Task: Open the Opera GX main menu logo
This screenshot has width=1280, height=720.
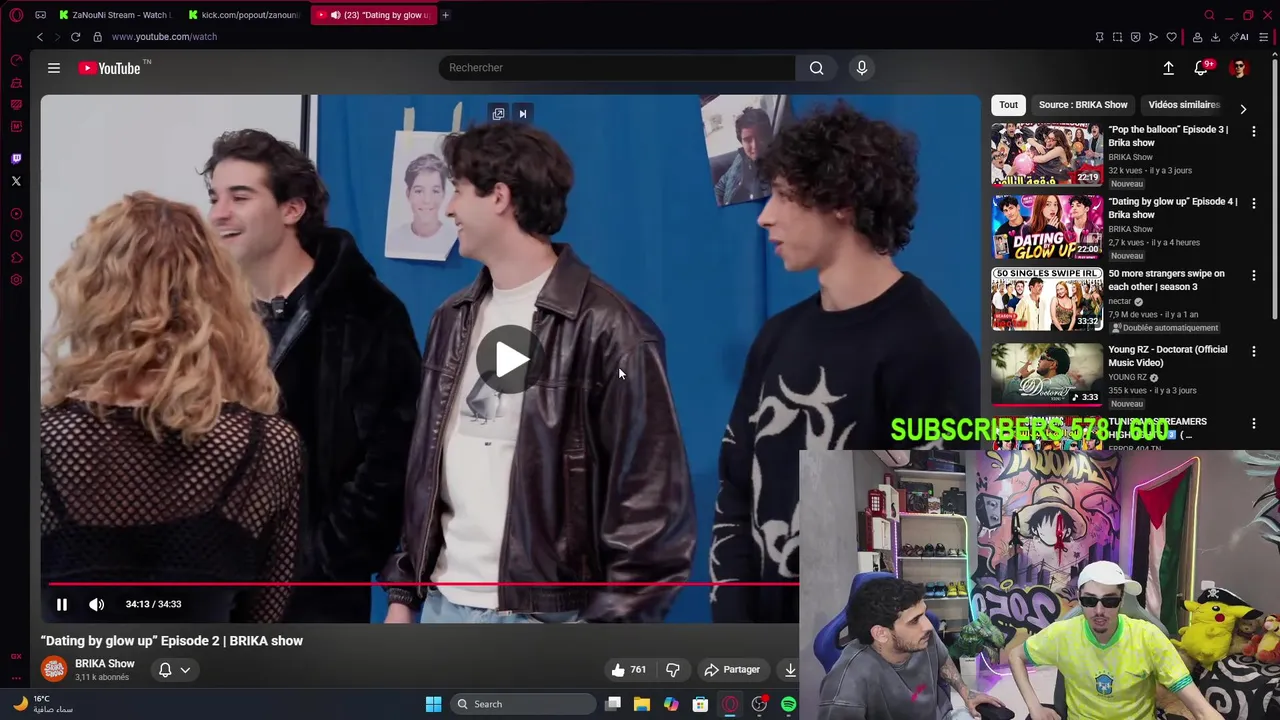Action: pos(15,15)
